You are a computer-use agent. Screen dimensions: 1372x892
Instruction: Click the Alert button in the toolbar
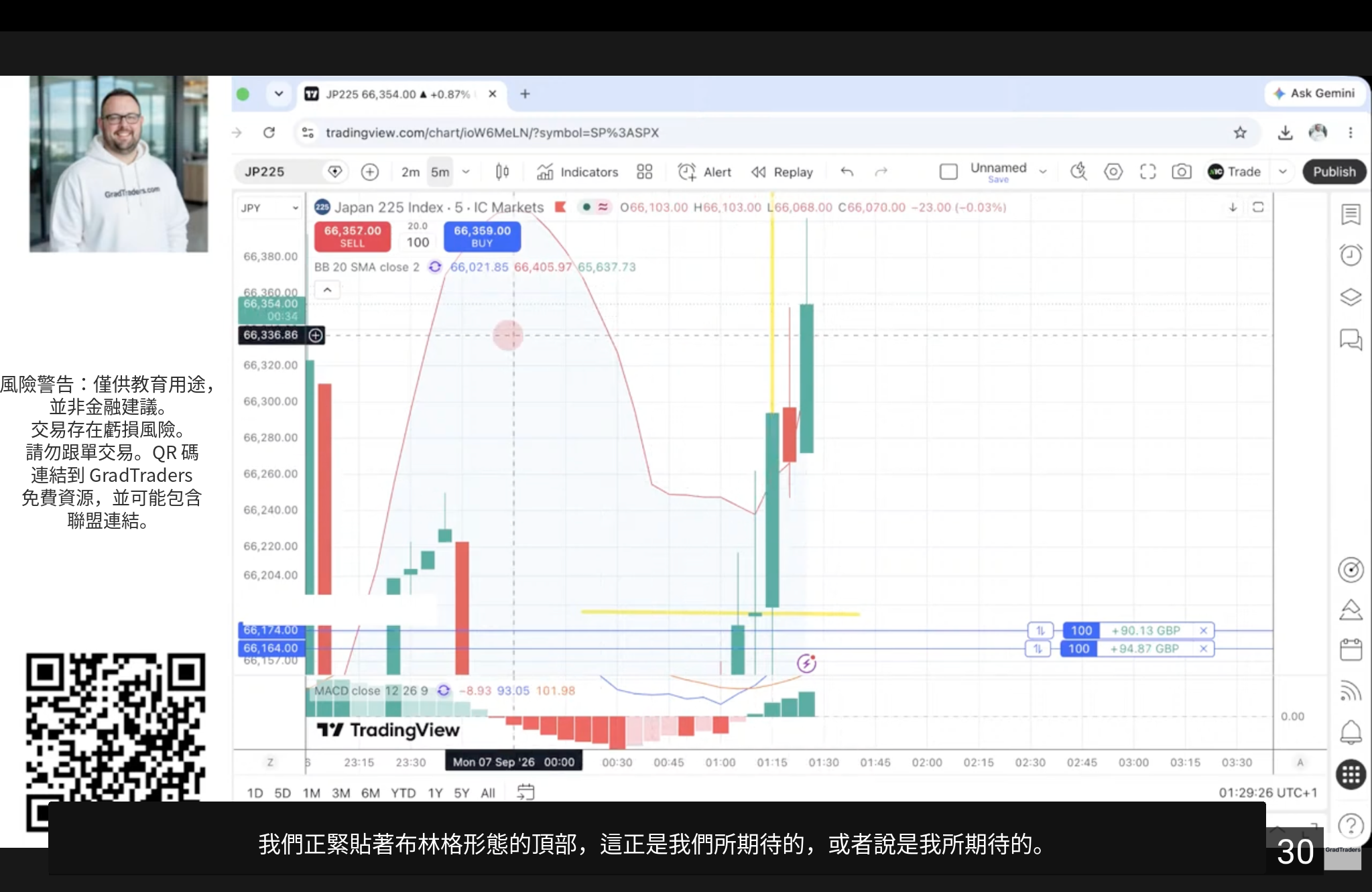point(704,172)
